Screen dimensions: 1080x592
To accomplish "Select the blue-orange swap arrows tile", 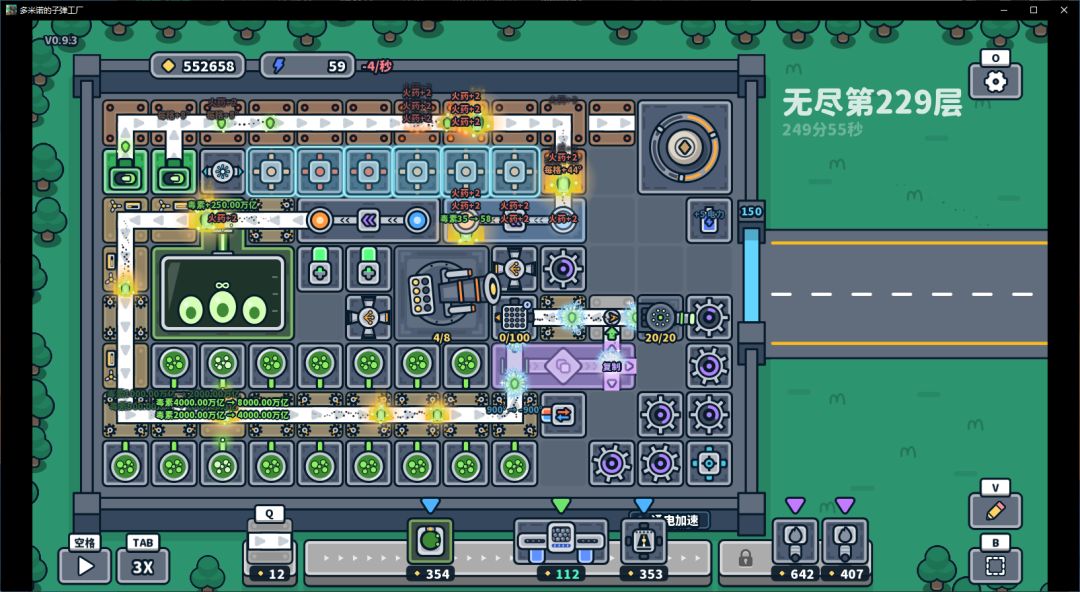I will (x=563, y=415).
